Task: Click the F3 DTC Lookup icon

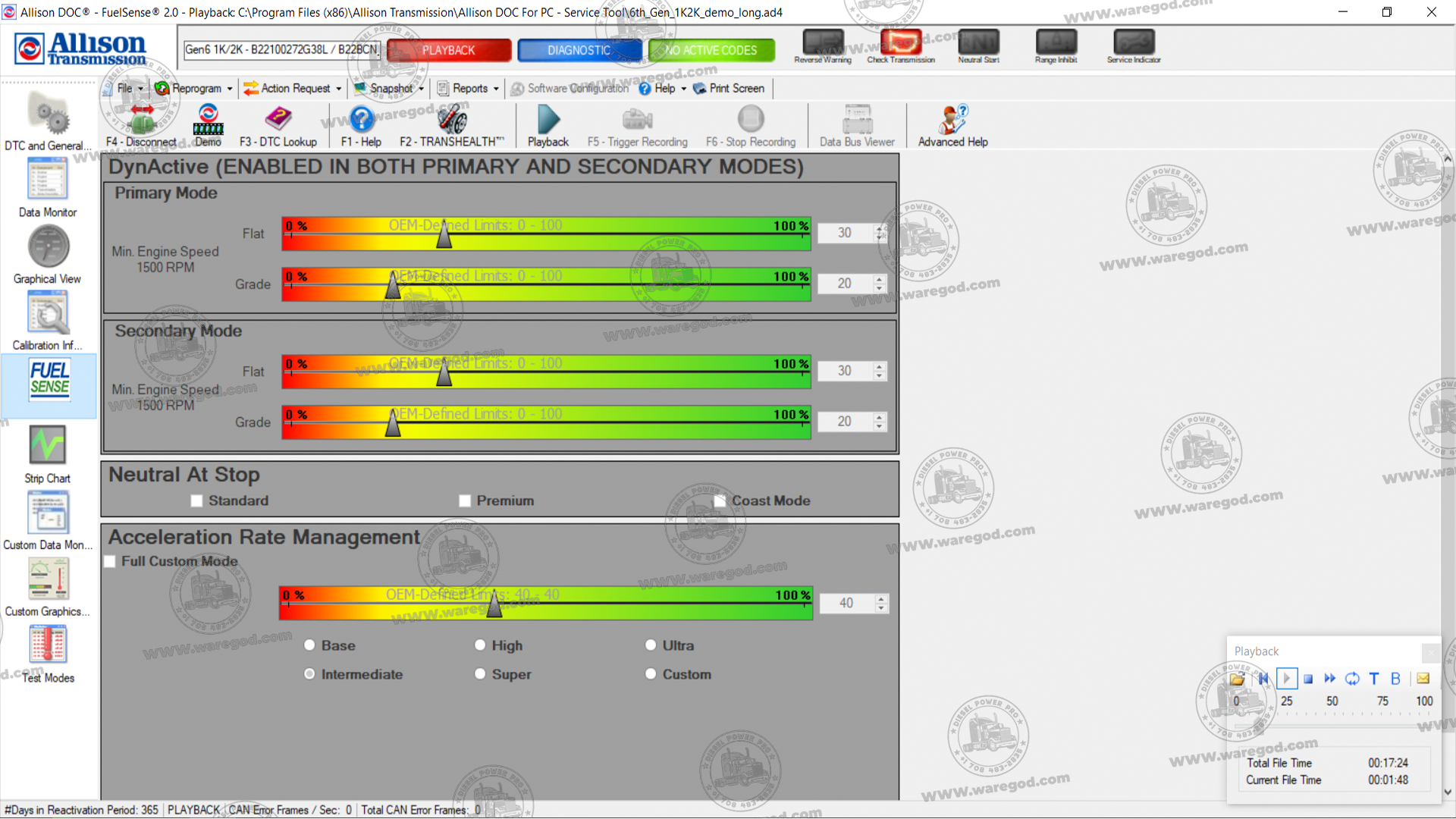Action: [278, 120]
